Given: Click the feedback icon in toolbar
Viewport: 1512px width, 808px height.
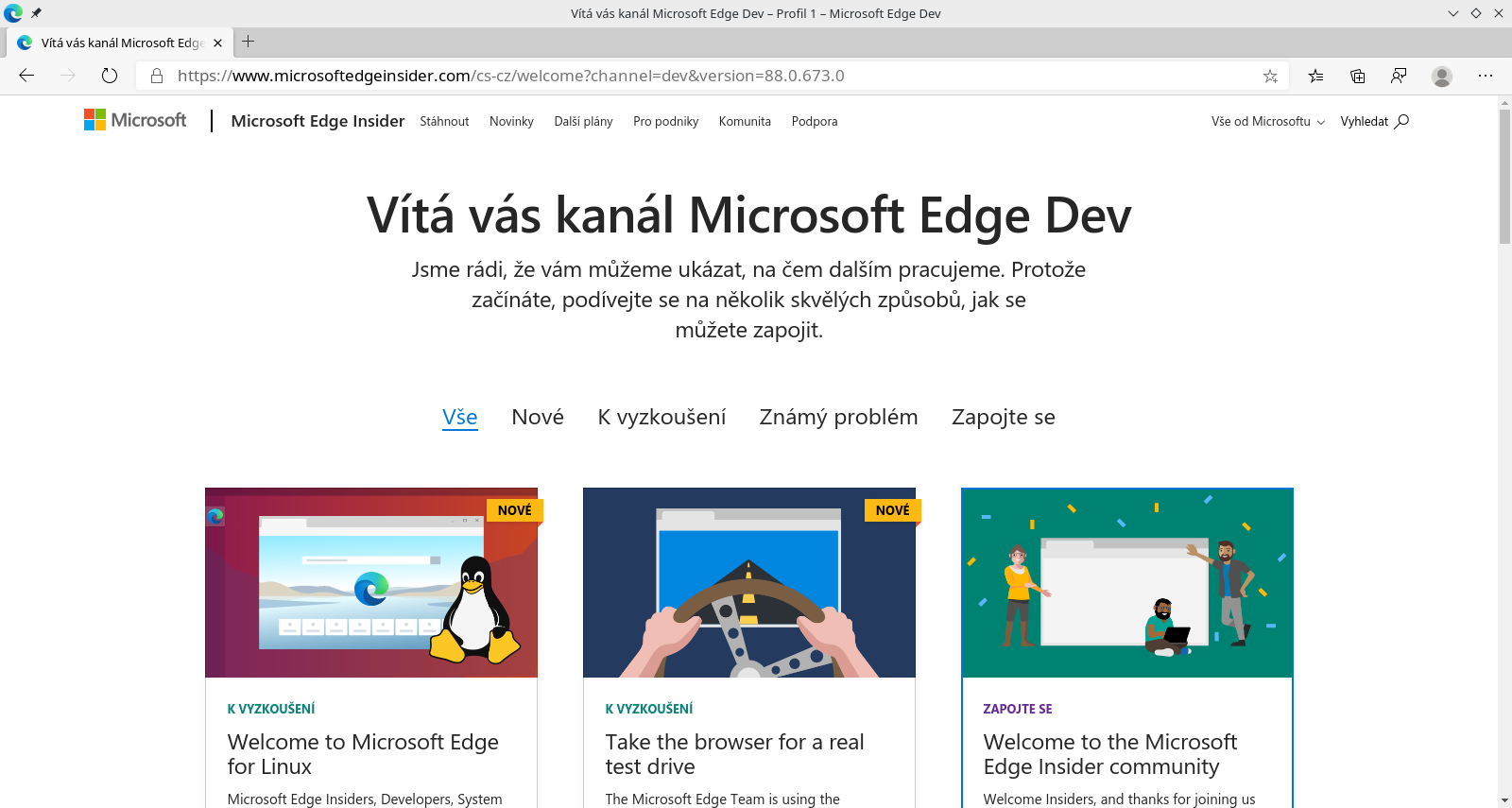Looking at the screenshot, I should (x=1399, y=76).
